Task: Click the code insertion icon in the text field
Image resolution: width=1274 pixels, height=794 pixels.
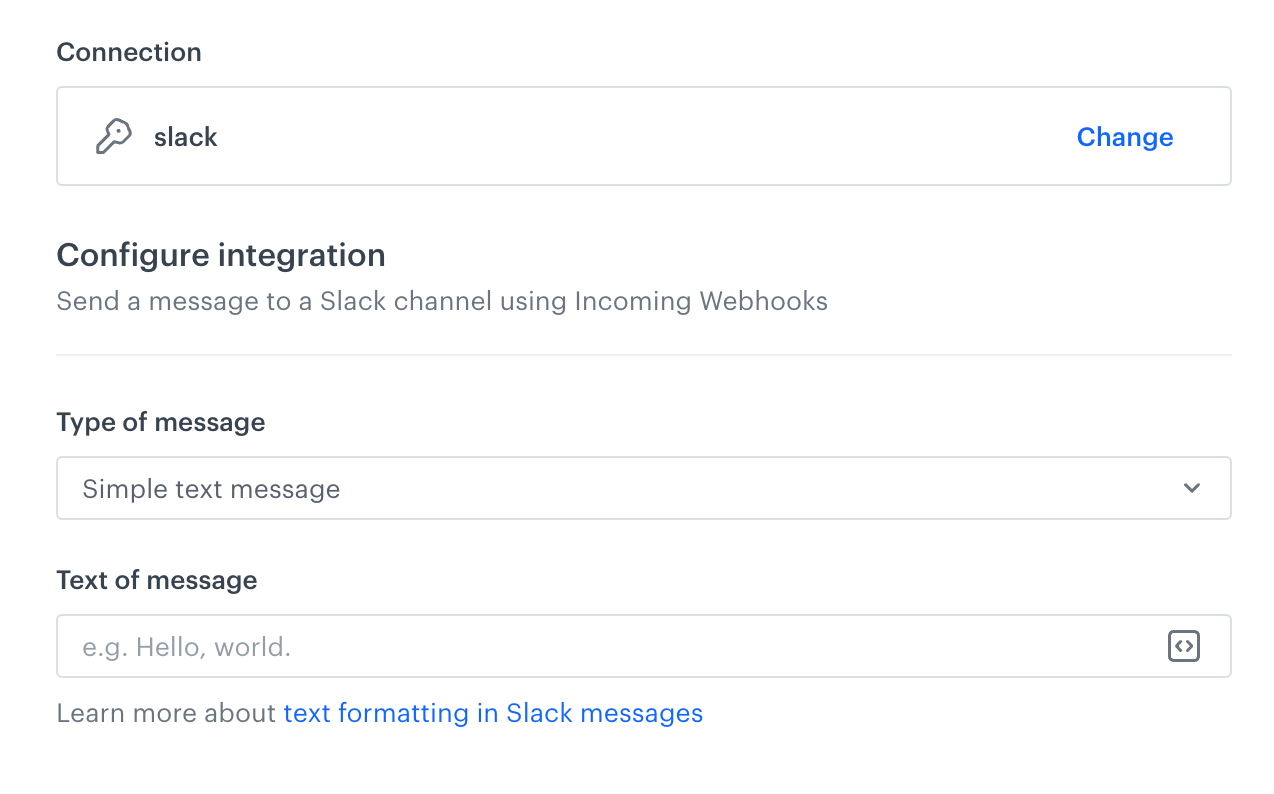Action: [x=1184, y=646]
